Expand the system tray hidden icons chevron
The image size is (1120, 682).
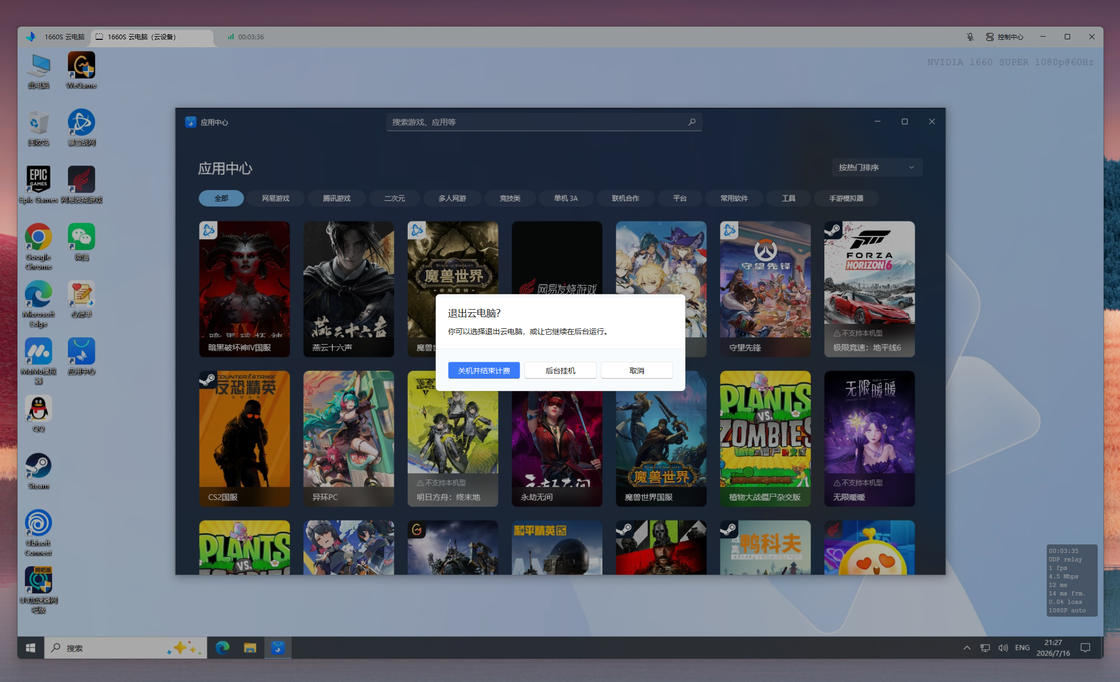966,648
